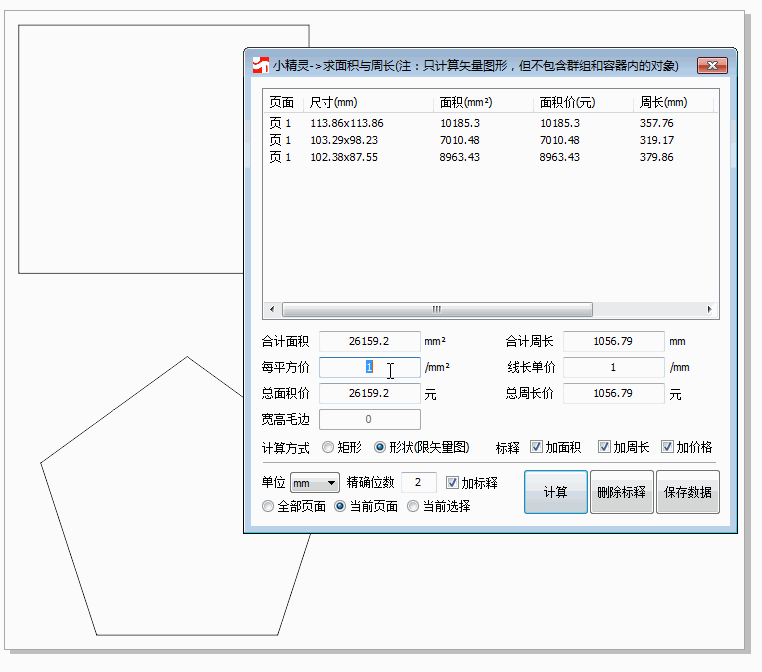The height and width of the screenshot is (672, 762).
Task: Click the 总面积价 value field
Action: pos(370,393)
